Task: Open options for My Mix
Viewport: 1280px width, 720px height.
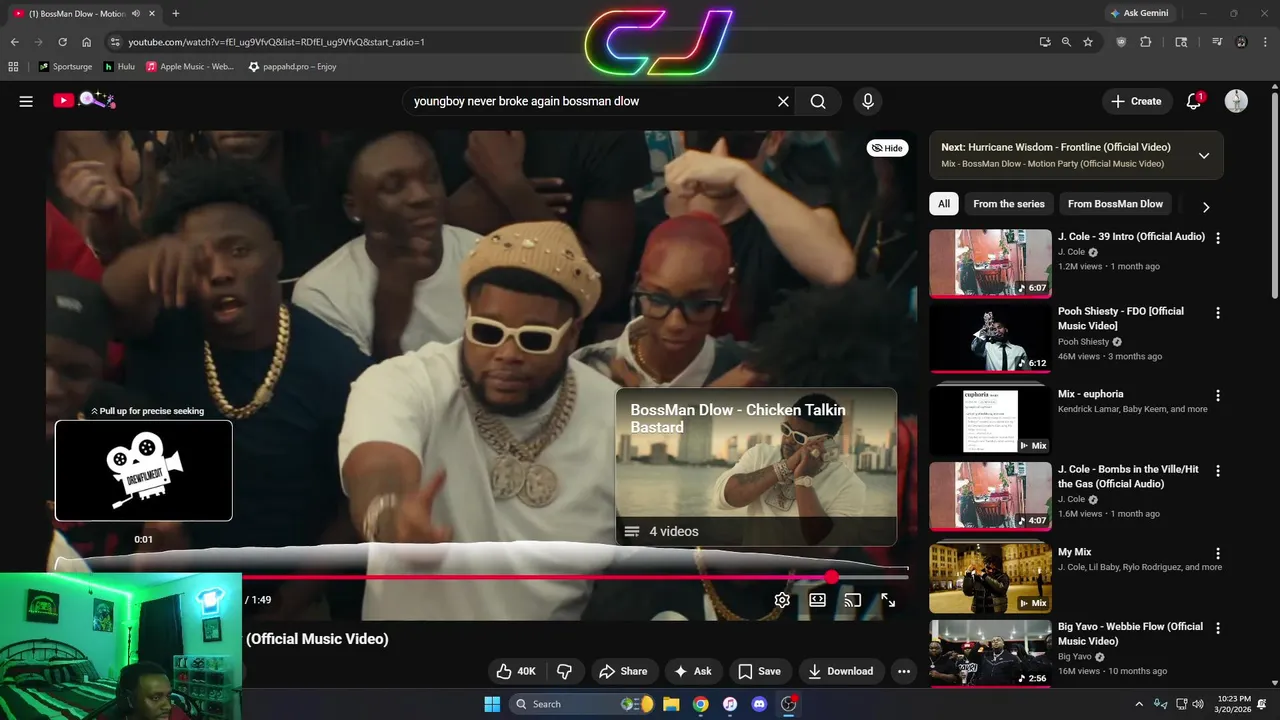Action: click(x=1218, y=553)
